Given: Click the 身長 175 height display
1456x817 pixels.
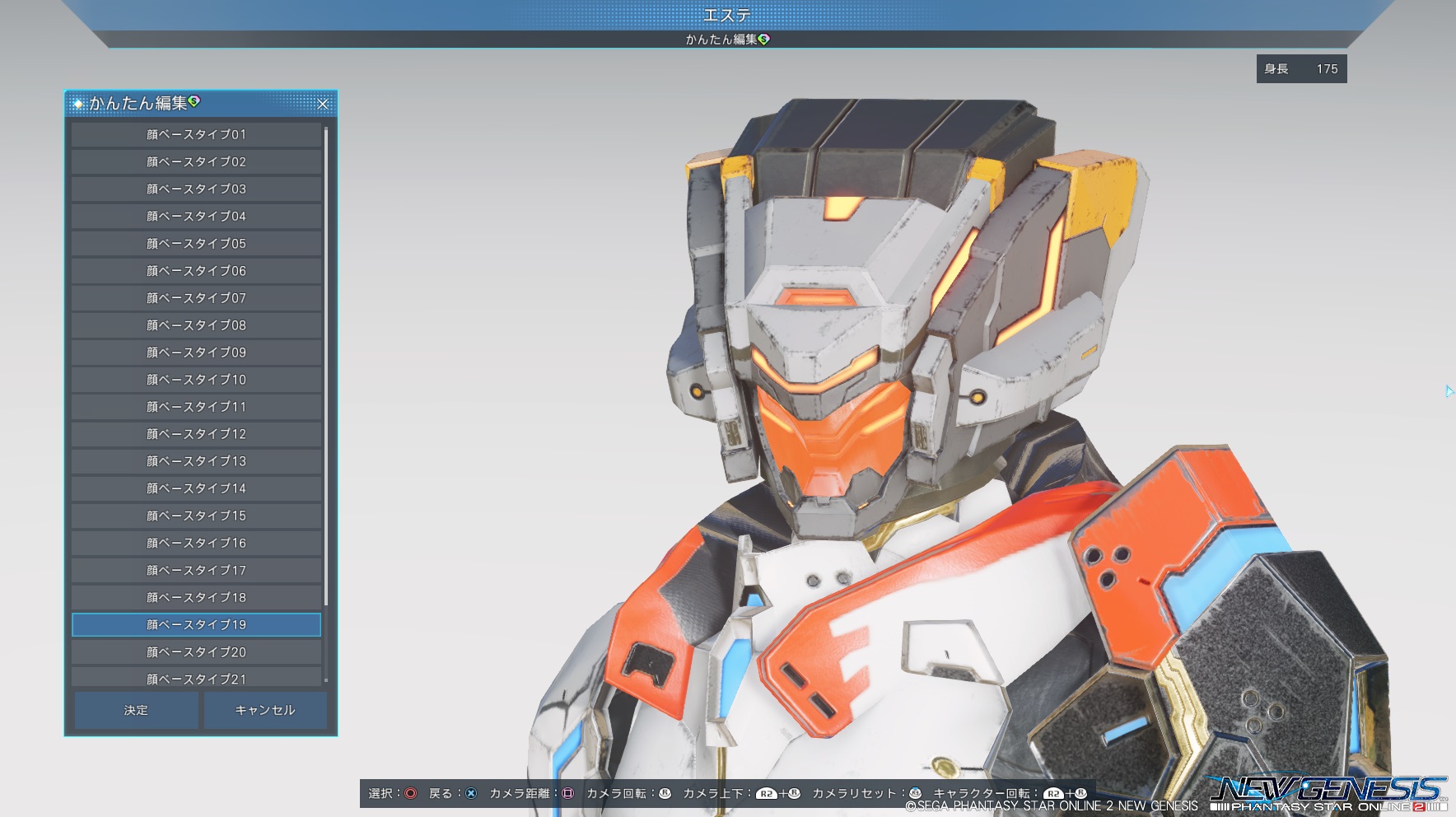Looking at the screenshot, I should pyautogui.click(x=1301, y=69).
